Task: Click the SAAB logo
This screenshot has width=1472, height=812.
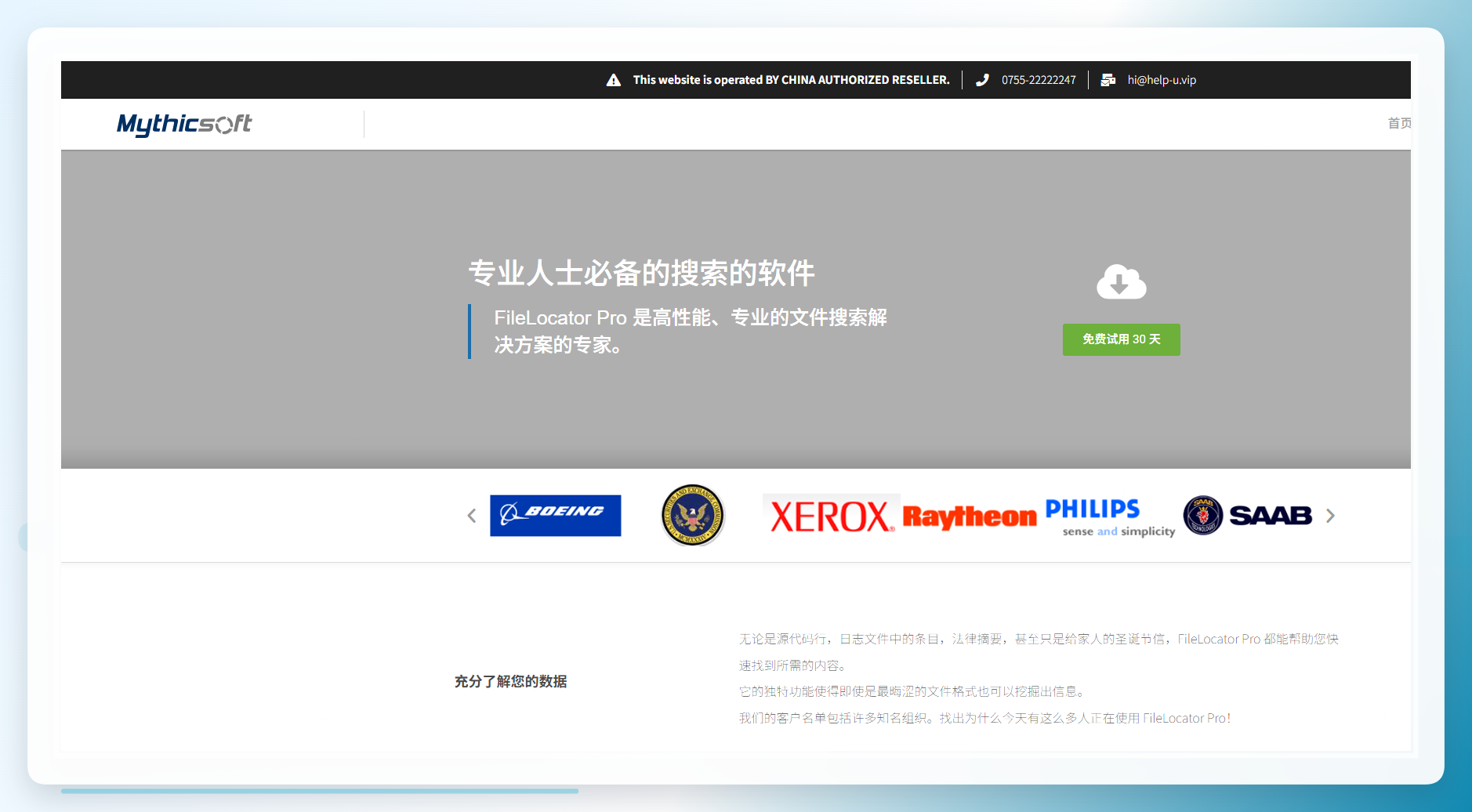Action: pos(1248,516)
